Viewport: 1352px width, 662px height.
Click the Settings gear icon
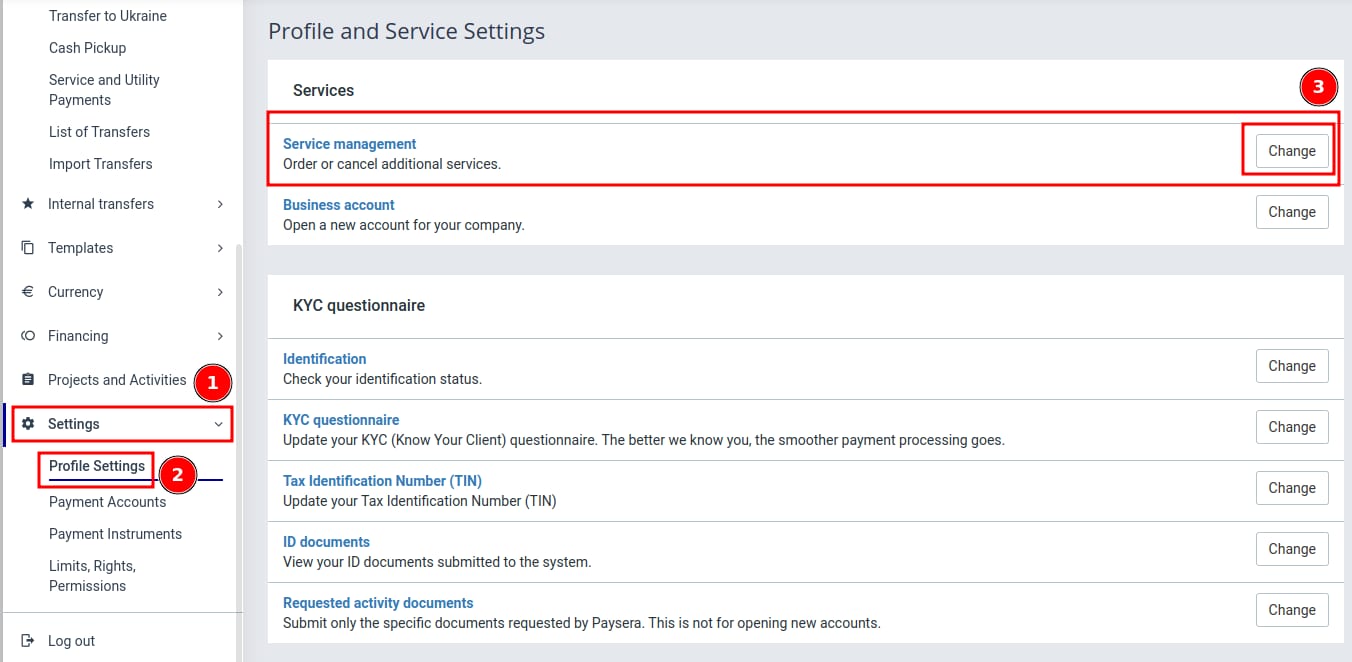coord(28,424)
